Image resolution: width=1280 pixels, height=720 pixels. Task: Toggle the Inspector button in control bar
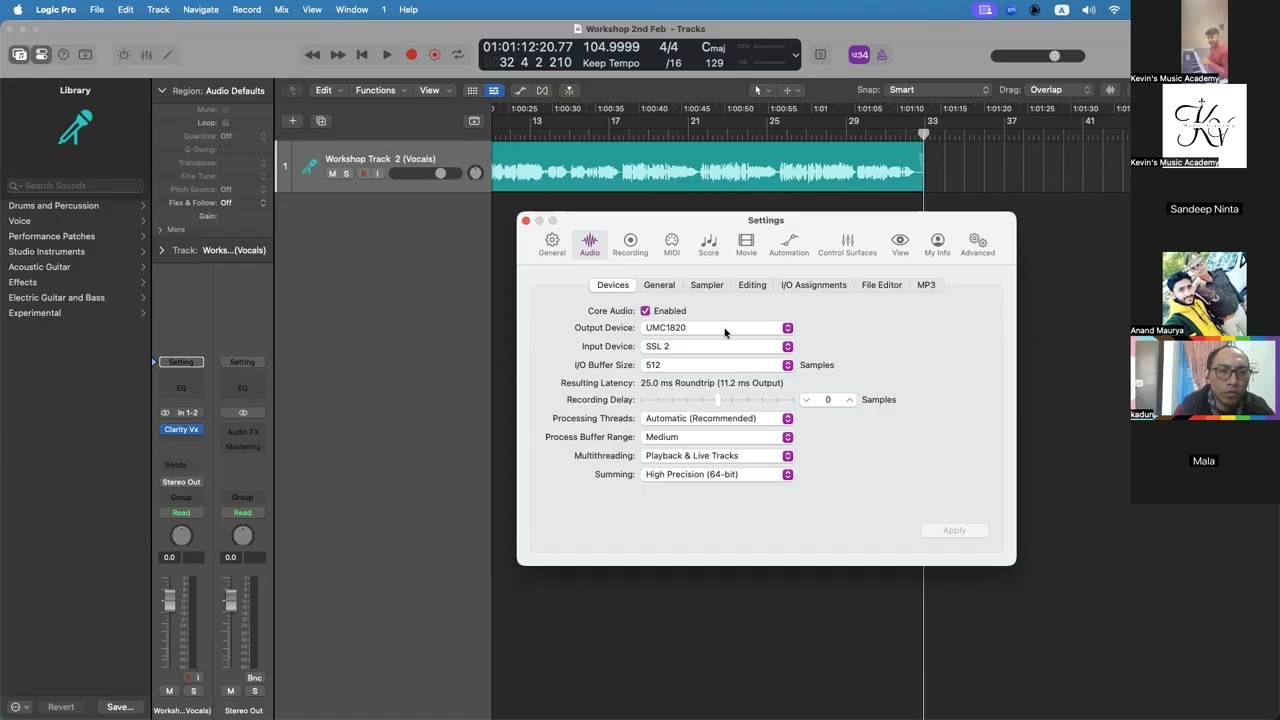(x=41, y=55)
